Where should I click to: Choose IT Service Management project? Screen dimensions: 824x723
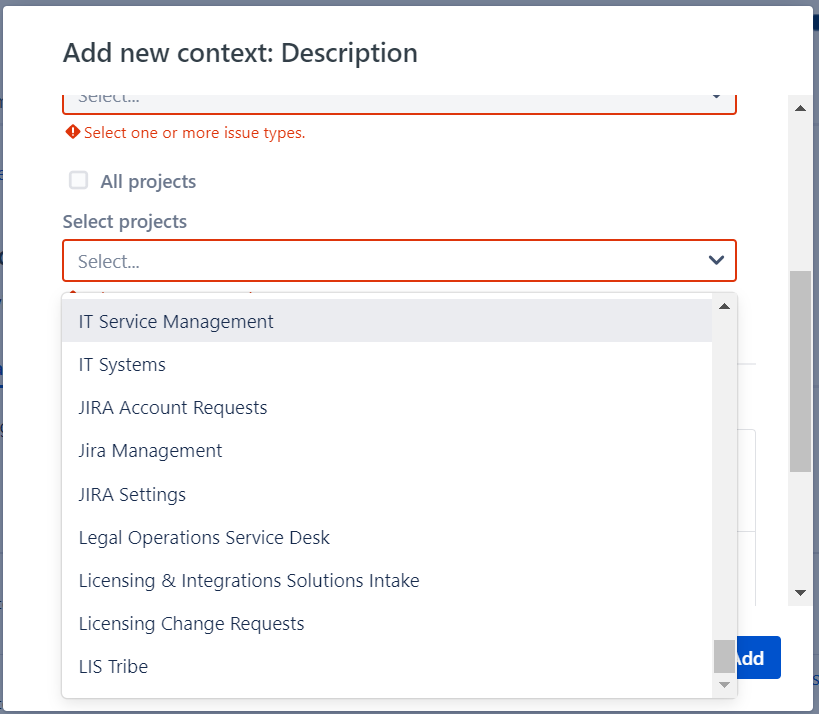[x=176, y=322]
